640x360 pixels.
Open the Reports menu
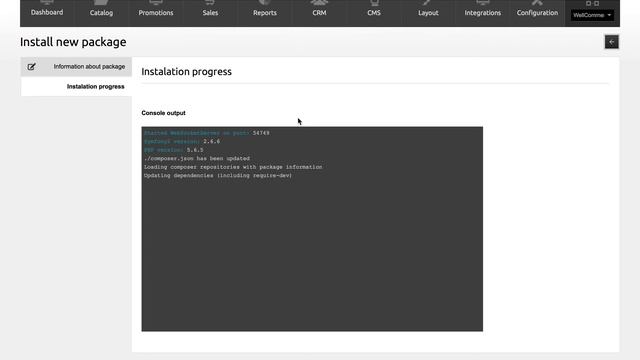(x=264, y=12)
